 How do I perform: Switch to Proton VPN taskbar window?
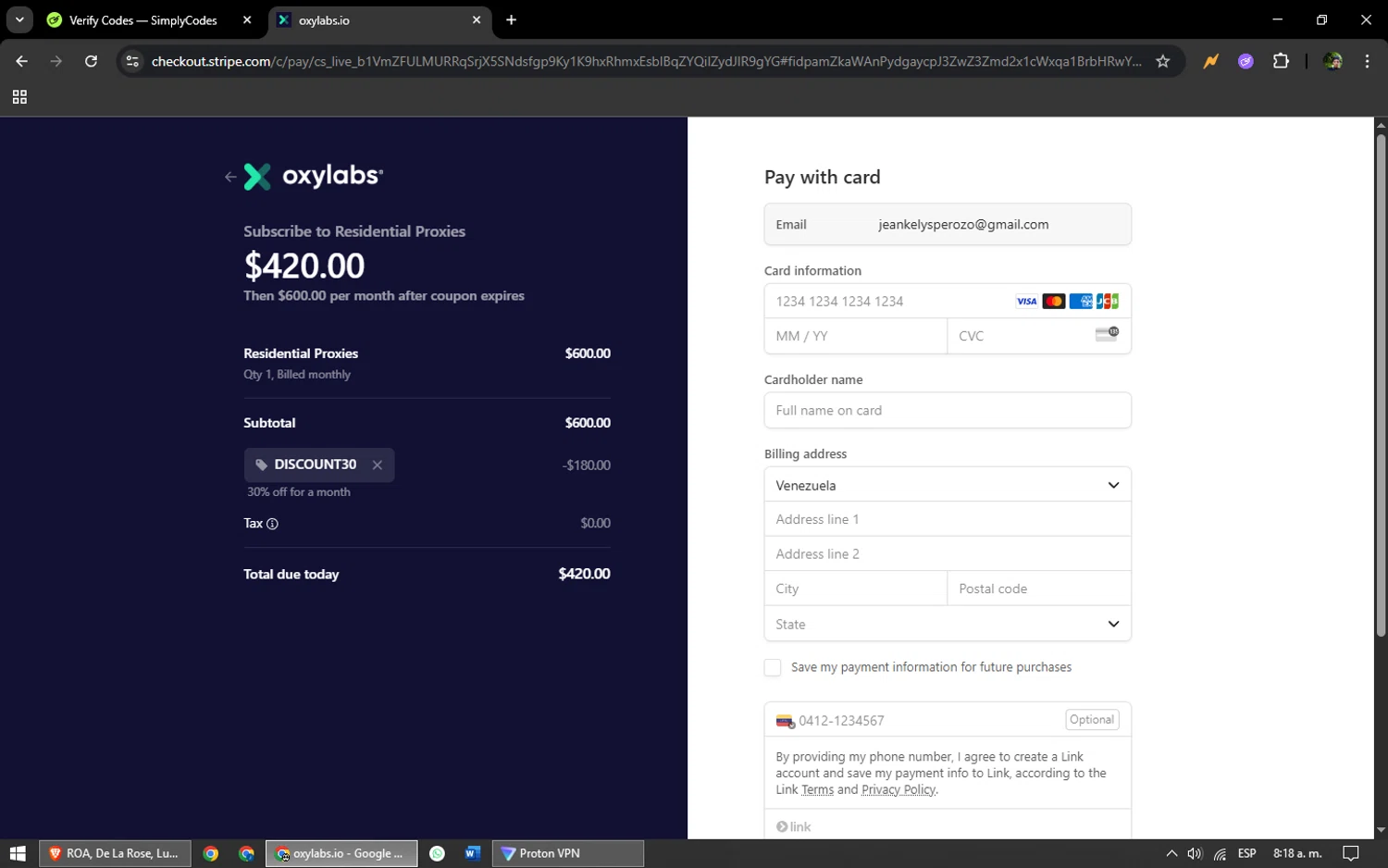567,853
